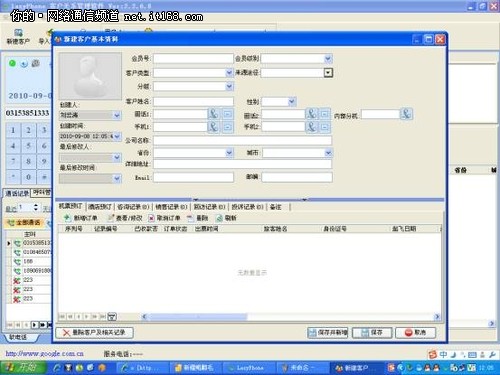Open the 来源途径 dropdown
Viewport: 500px width, 375px height.
328,73
